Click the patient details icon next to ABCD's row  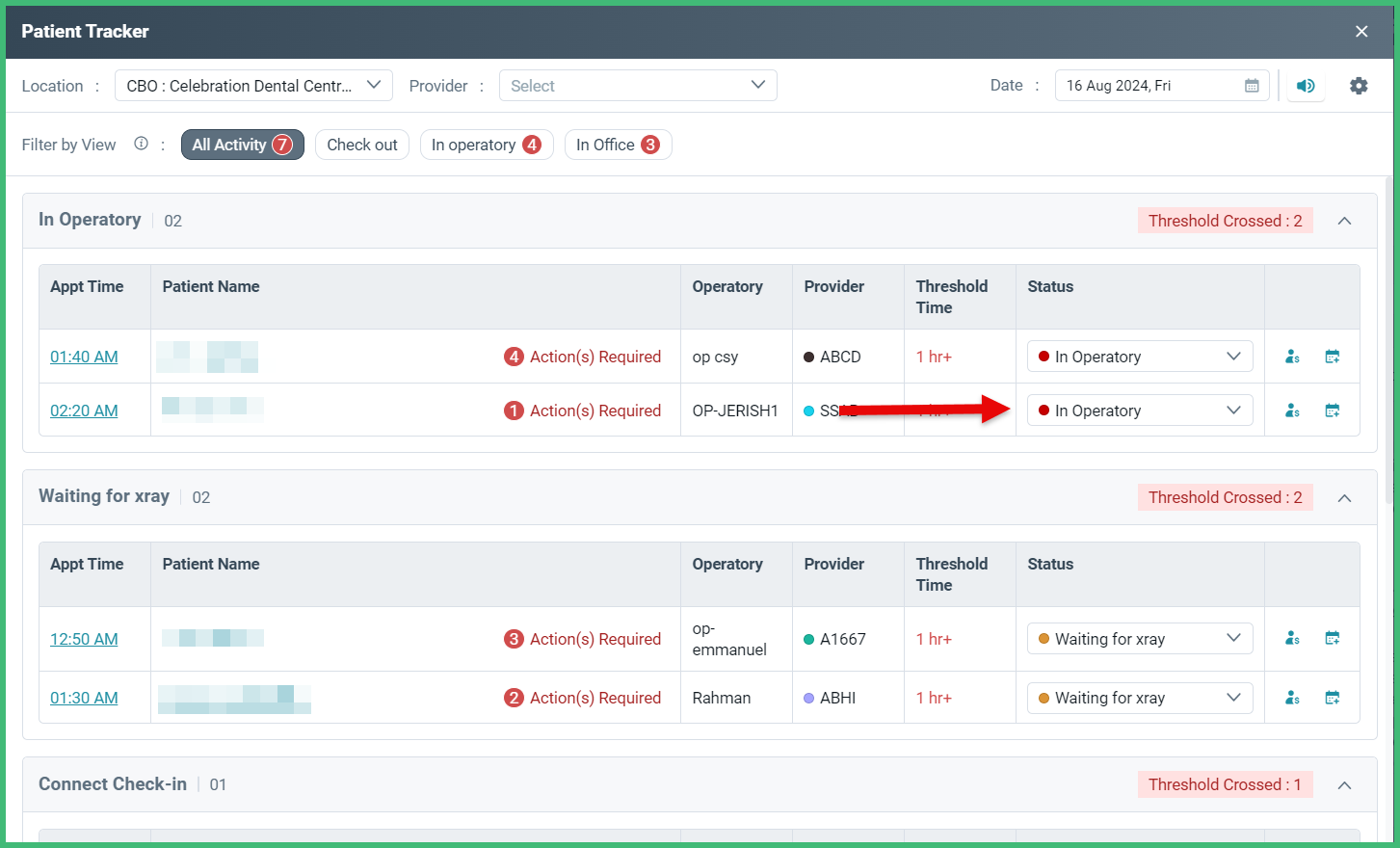1291,356
